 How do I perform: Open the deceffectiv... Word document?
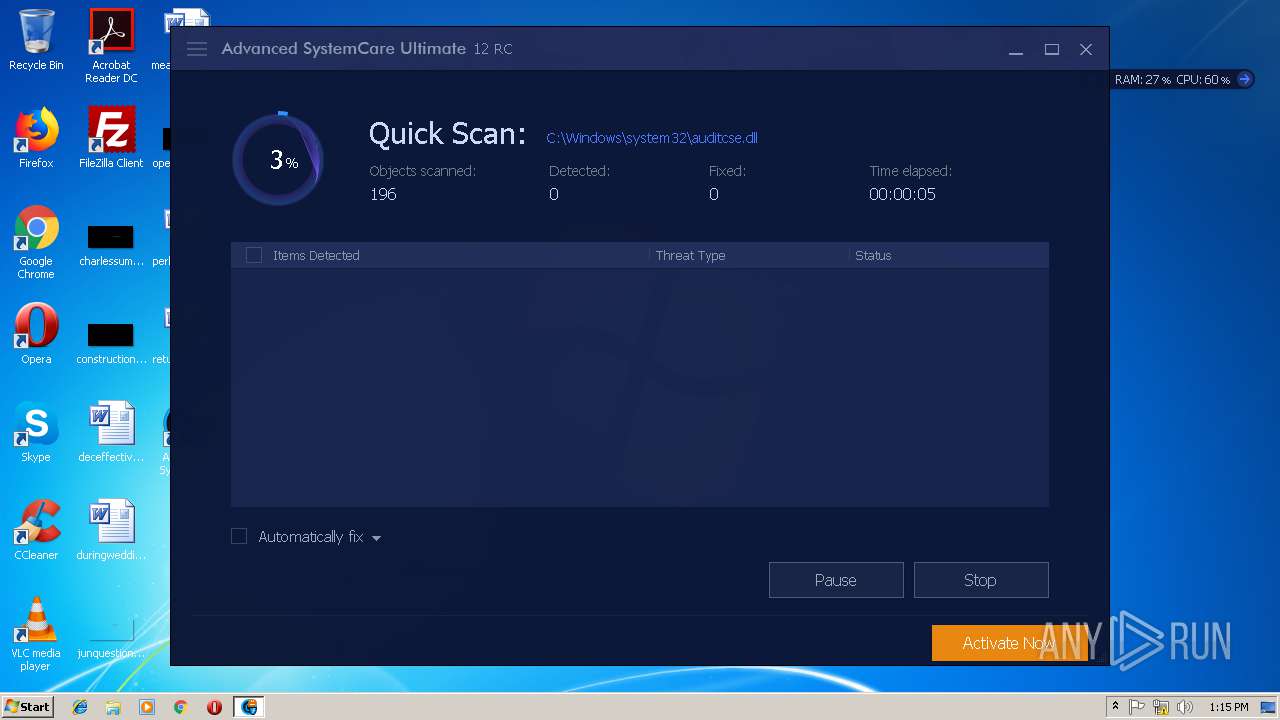[111, 432]
